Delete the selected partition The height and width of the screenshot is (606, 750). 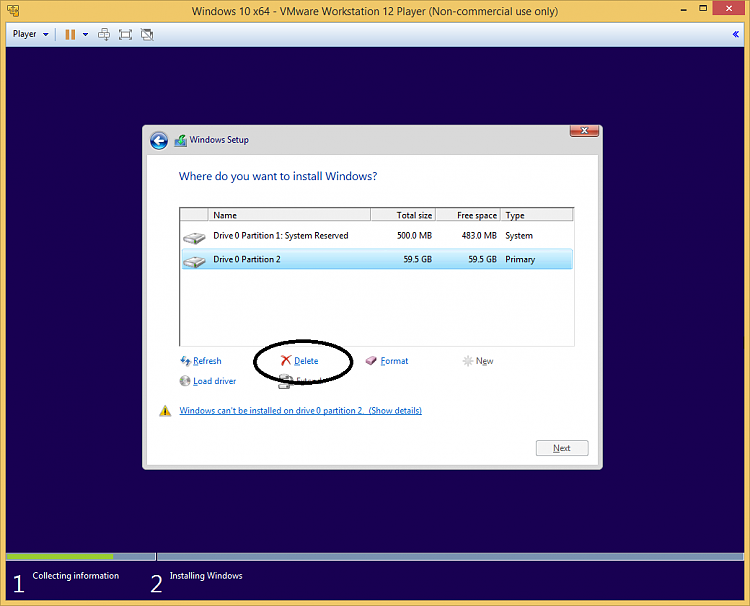(x=306, y=361)
